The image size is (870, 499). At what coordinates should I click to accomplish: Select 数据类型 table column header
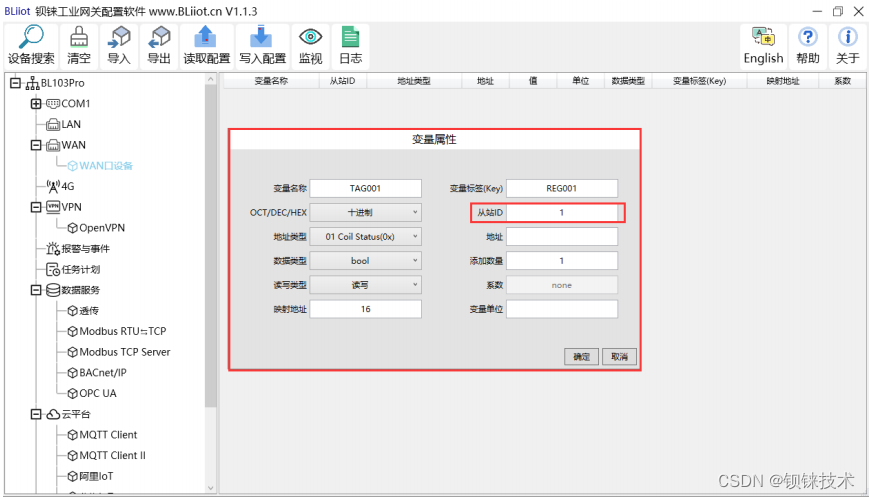(x=628, y=81)
